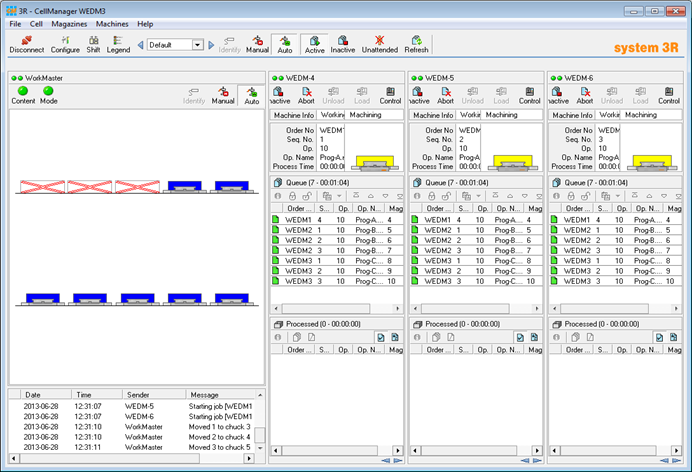Toggle Active in the main toolbar
This screenshot has width=692, height=472.
(x=314, y=45)
